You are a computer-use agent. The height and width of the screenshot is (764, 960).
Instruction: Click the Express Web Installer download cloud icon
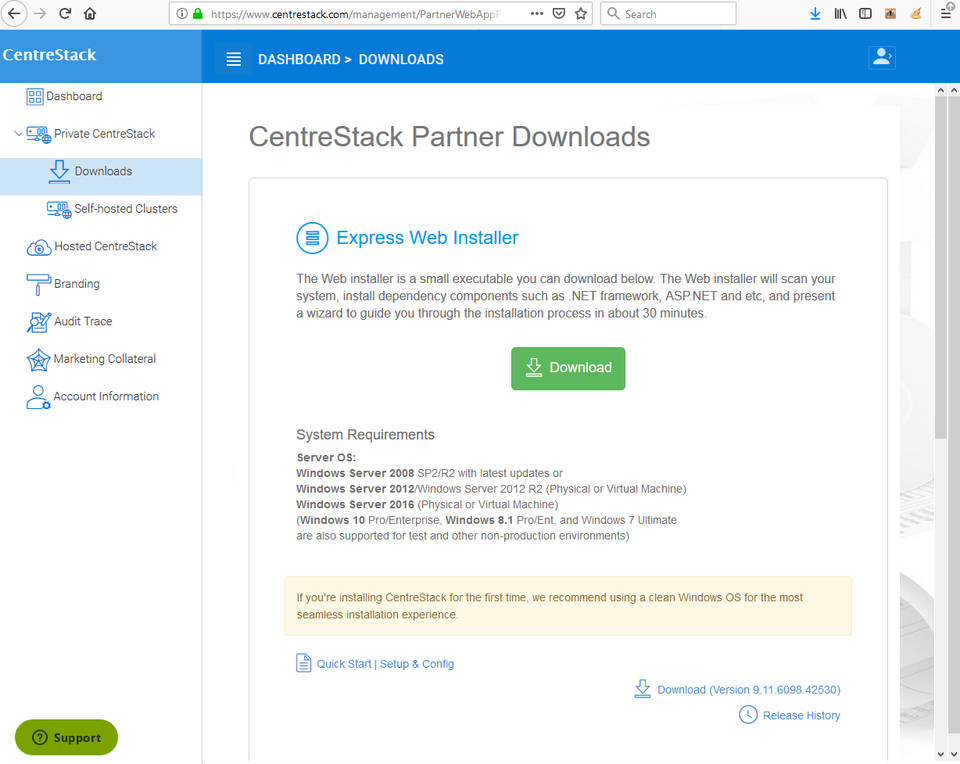click(312, 238)
